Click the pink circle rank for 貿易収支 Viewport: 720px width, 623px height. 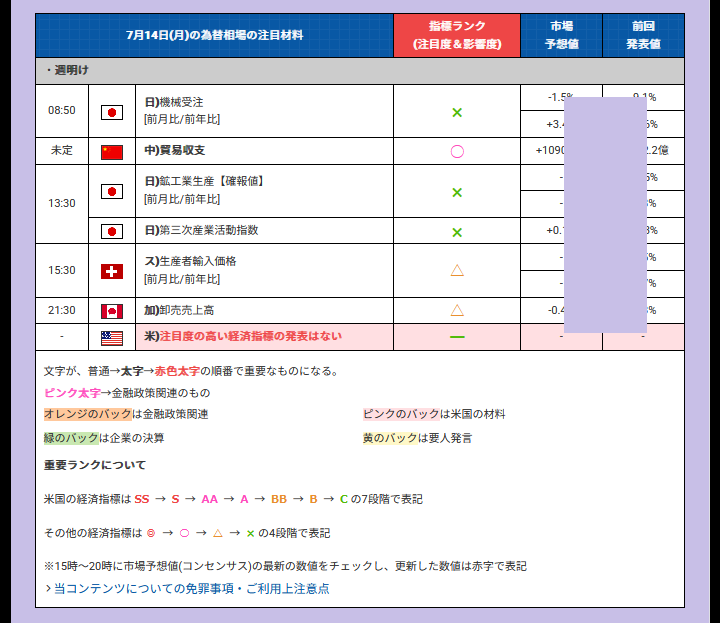pyautogui.click(x=457, y=152)
